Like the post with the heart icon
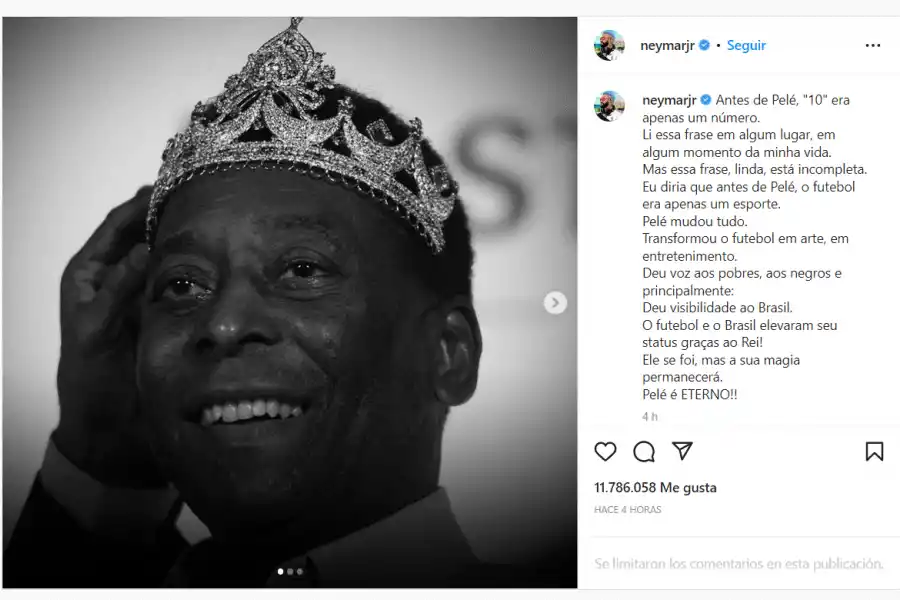The width and height of the screenshot is (900, 600). pyautogui.click(x=605, y=452)
